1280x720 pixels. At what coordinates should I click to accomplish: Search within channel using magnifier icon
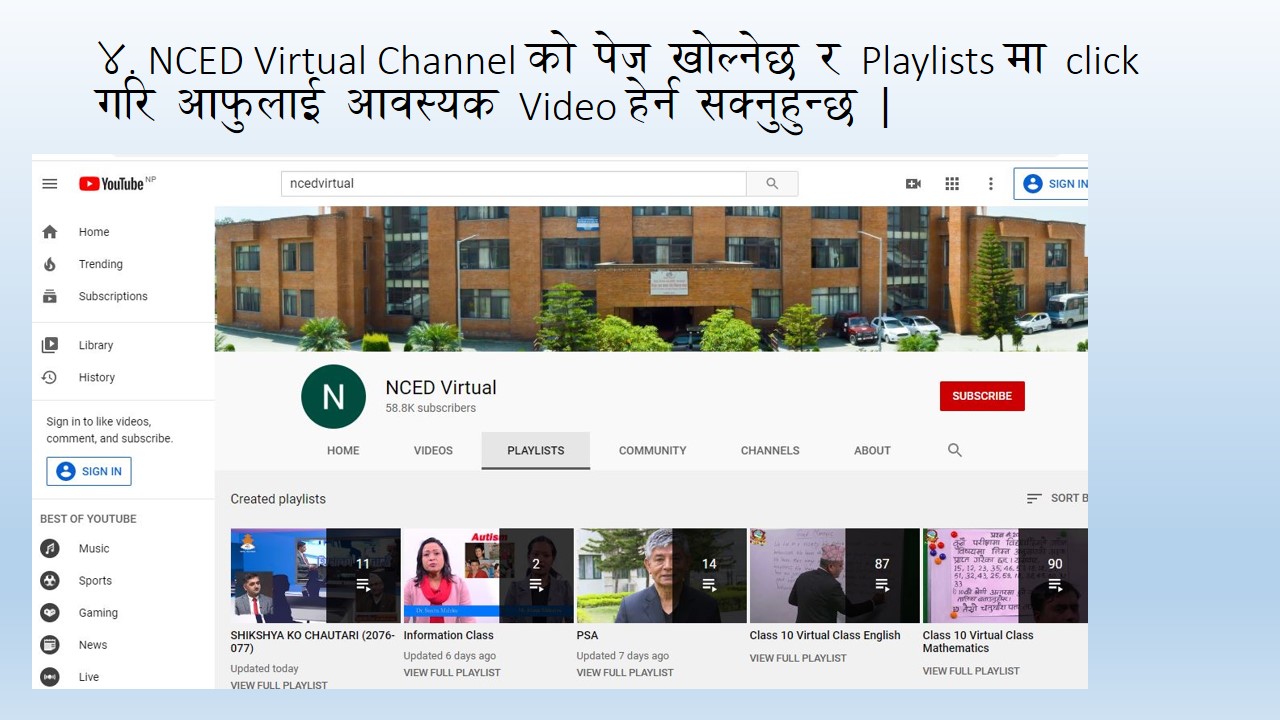coord(955,451)
